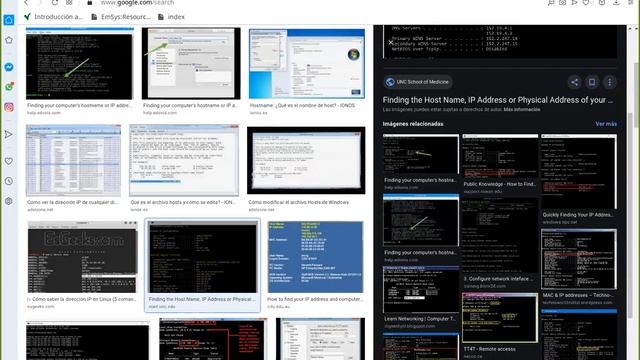Open related 'Public Knowledge - How to Find' image
The width and height of the screenshot is (640, 360).
coord(500,157)
